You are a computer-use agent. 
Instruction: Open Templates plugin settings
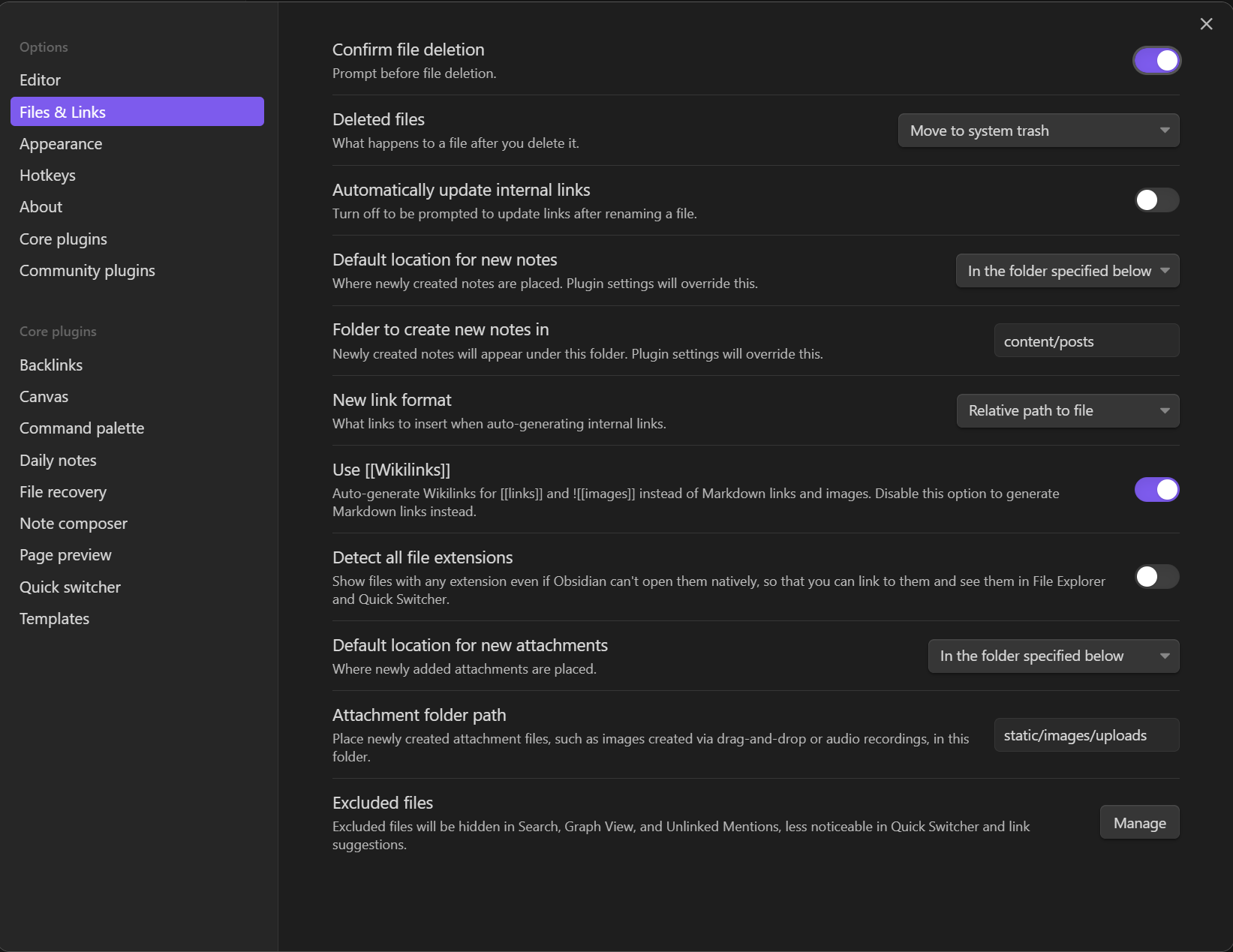coord(53,618)
